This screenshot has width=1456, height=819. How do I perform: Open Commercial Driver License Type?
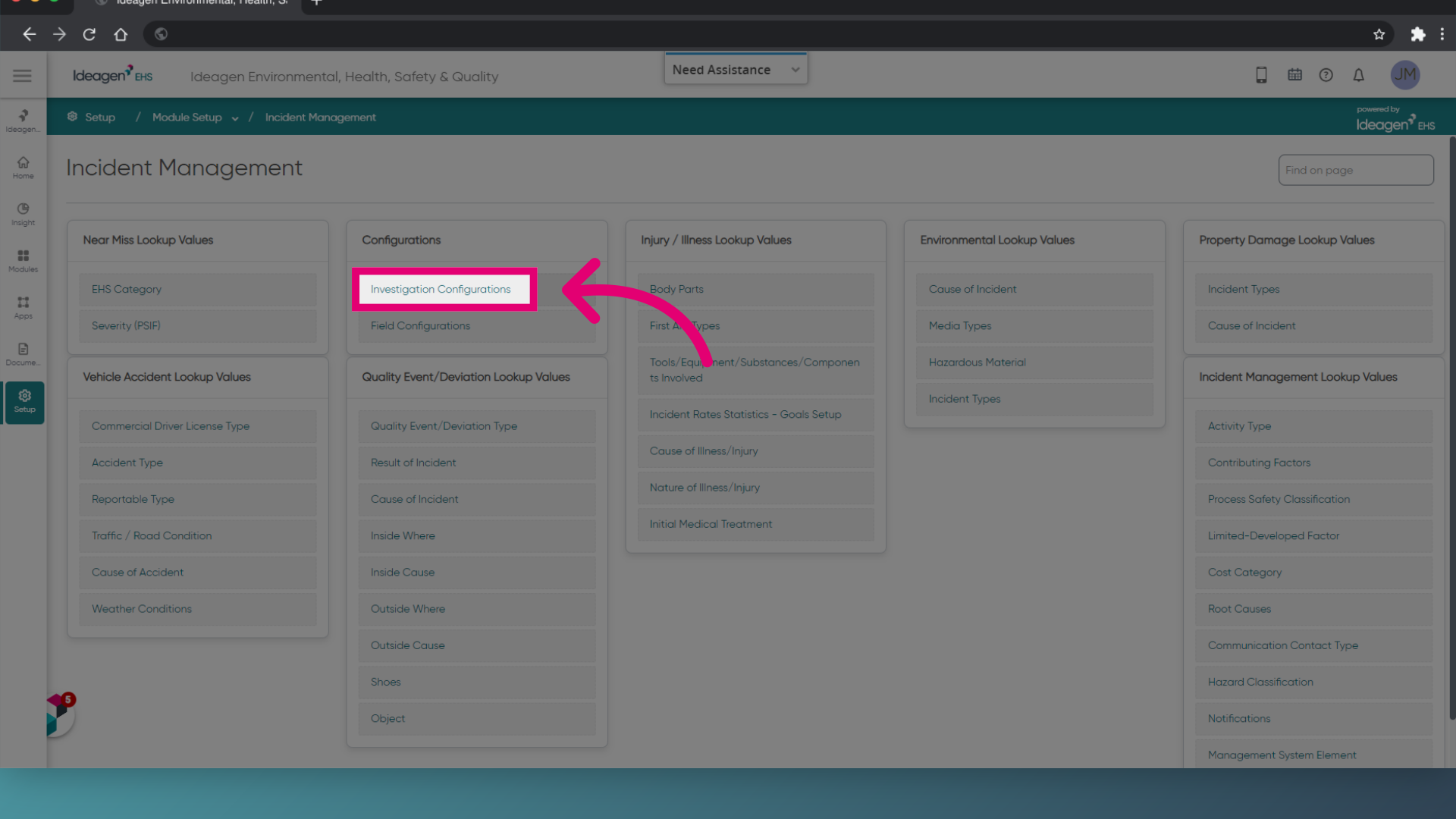[x=197, y=426]
